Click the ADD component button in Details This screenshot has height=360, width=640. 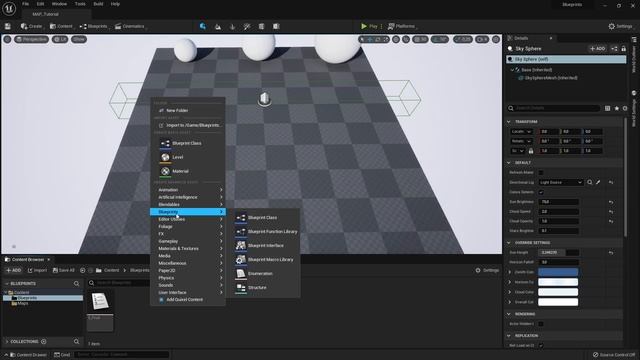tap(598, 49)
